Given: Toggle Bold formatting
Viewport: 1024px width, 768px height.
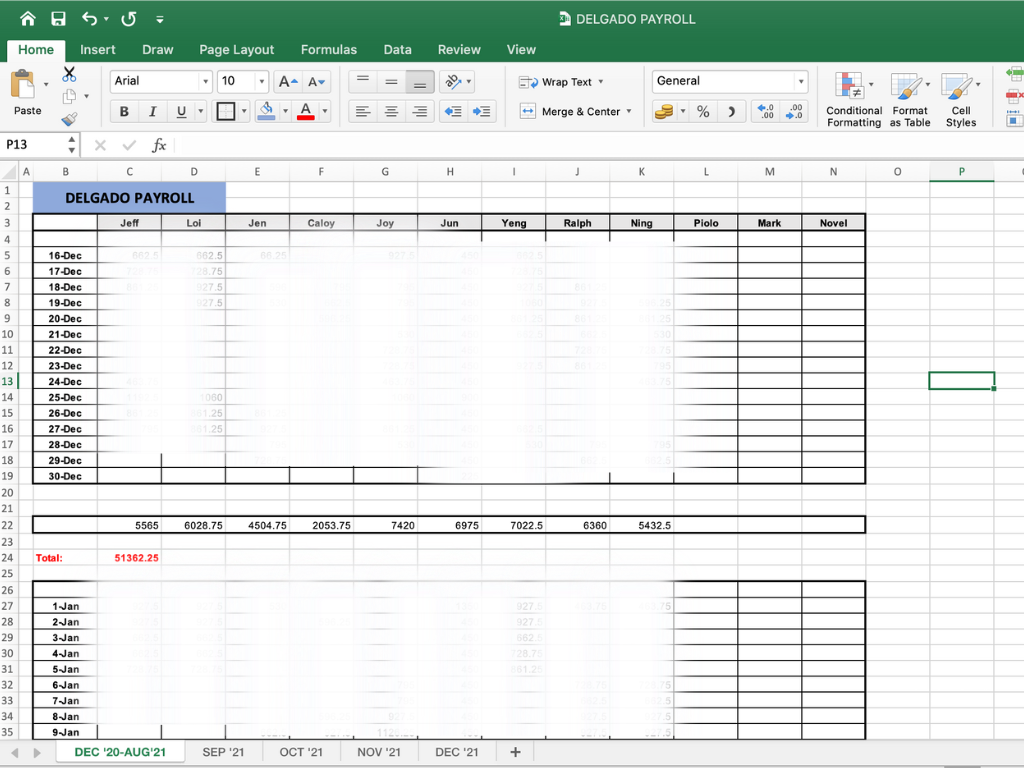Looking at the screenshot, I should (x=124, y=112).
